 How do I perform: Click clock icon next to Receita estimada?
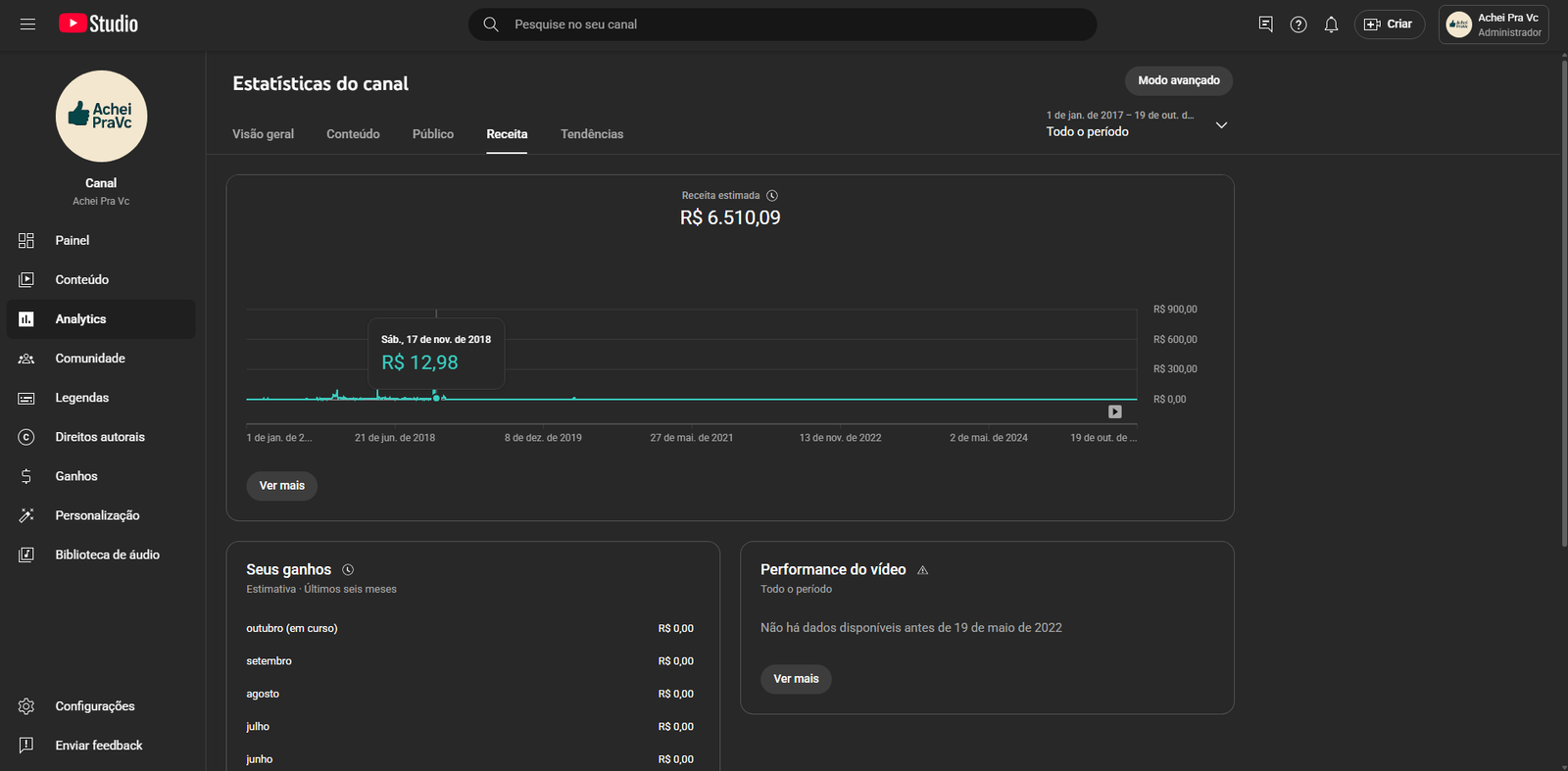pyautogui.click(x=772, y=196)
